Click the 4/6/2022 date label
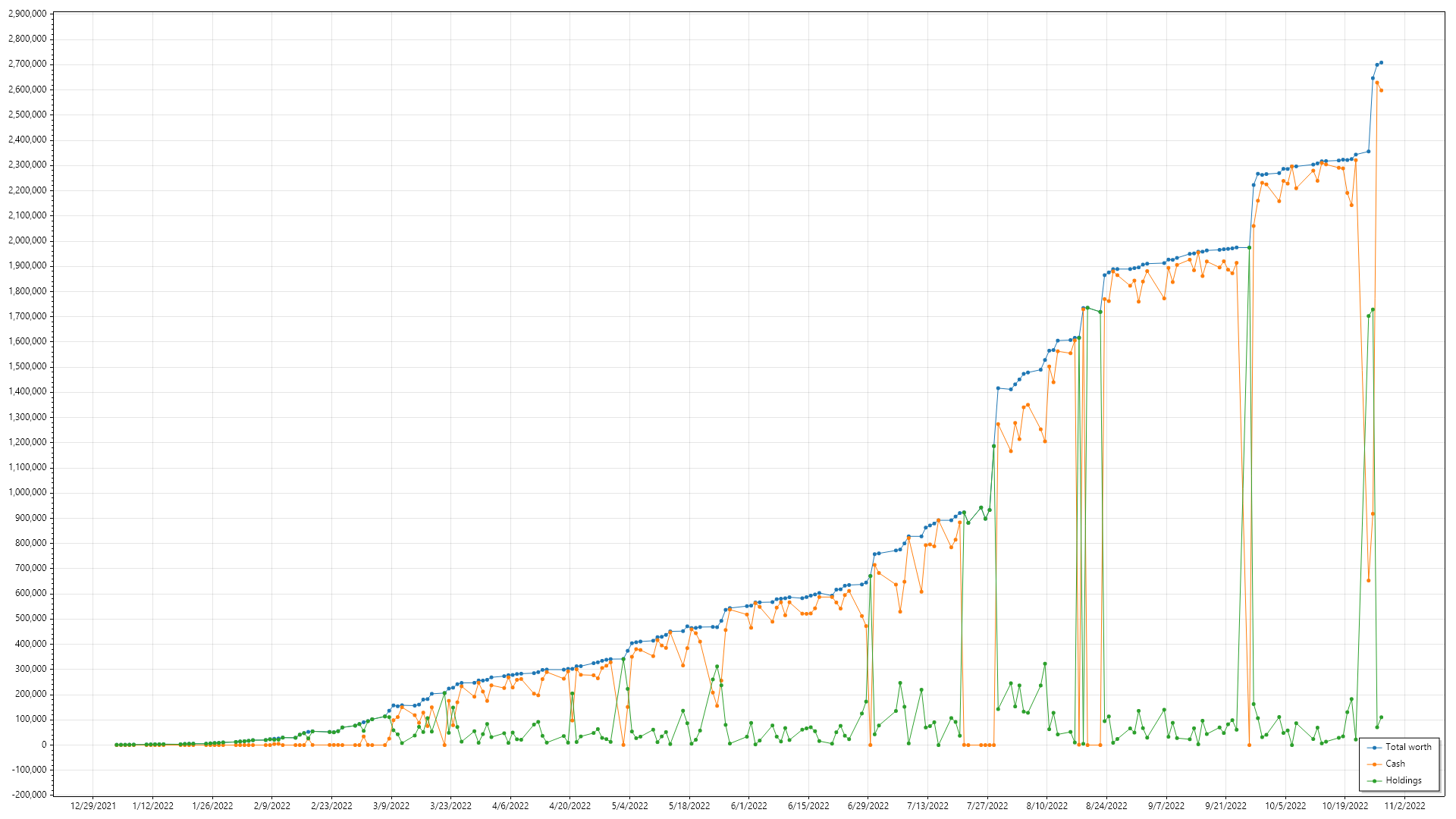The image size is (1456, 819). [x=510, y=806]
